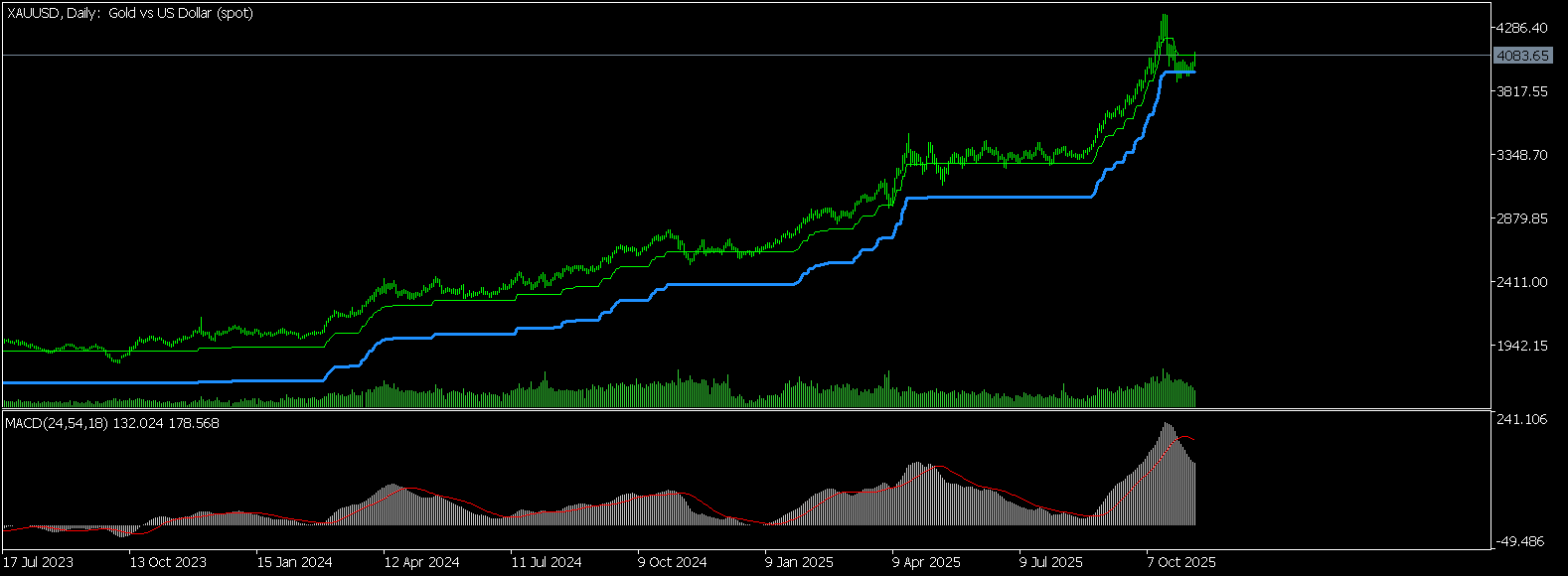Screen dimensions: 1568x576
Task: Click the 7 Oct 2025 date label
Action: 1181,562
